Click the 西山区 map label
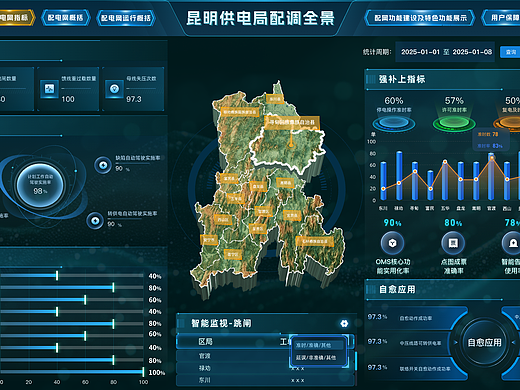This screenshot has width=520, height=390. click(x=223, y=219)
